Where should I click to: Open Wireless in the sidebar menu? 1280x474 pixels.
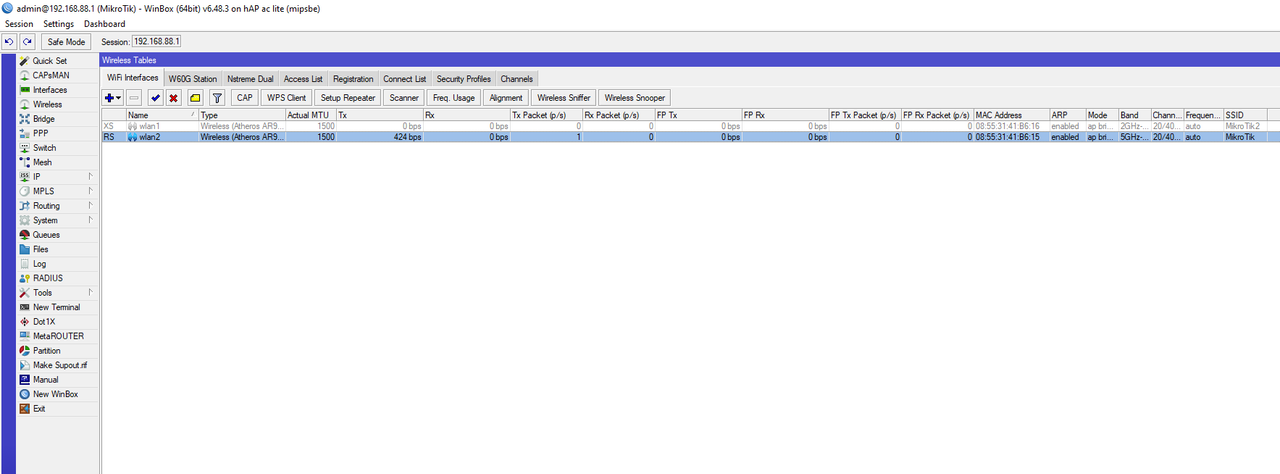(47, 104)
